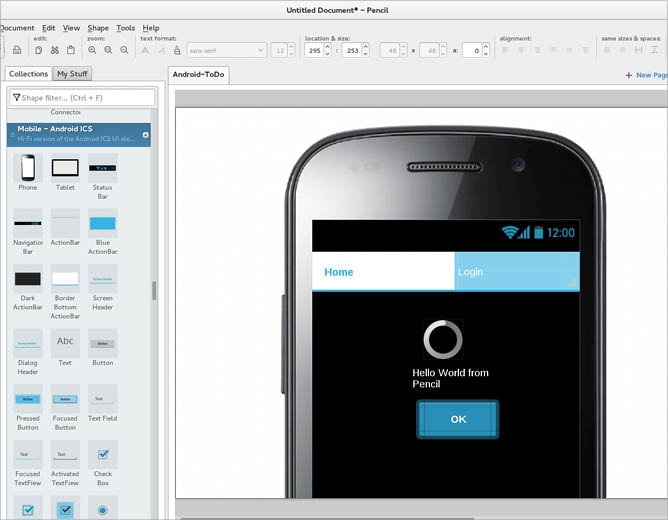Choose the Blue ActionBar stencil
This screenshot has width=668, height=520.
(102, 224)
